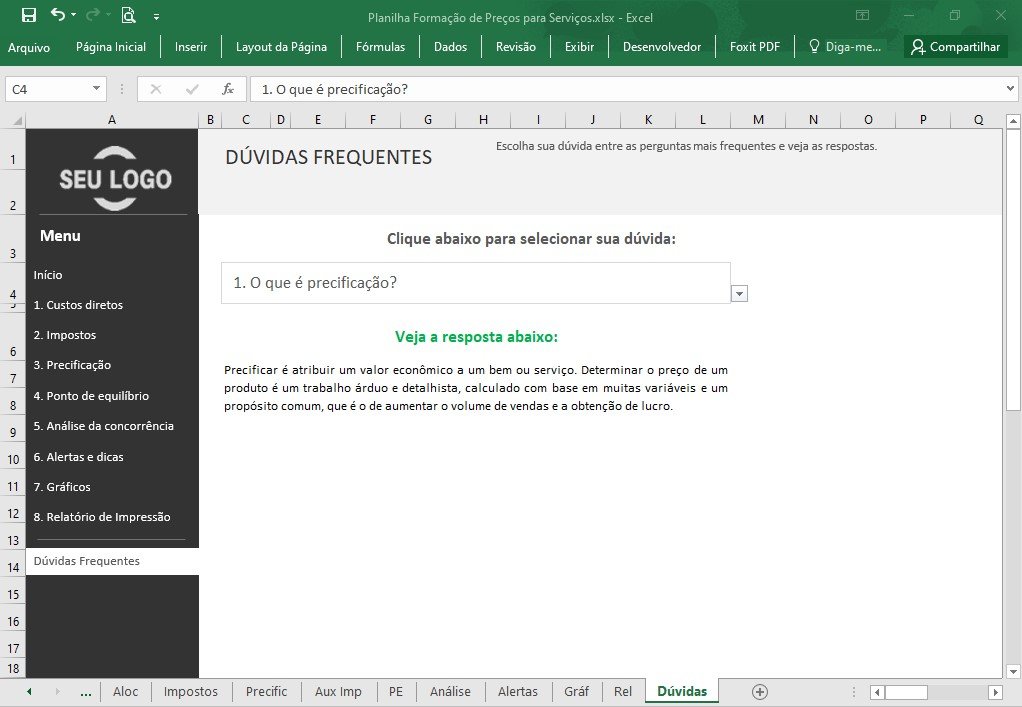The height and width of the screenshot is (707, 1022).
Task: Select column G header
Action: pyautogui.click(x=428, y=120)
